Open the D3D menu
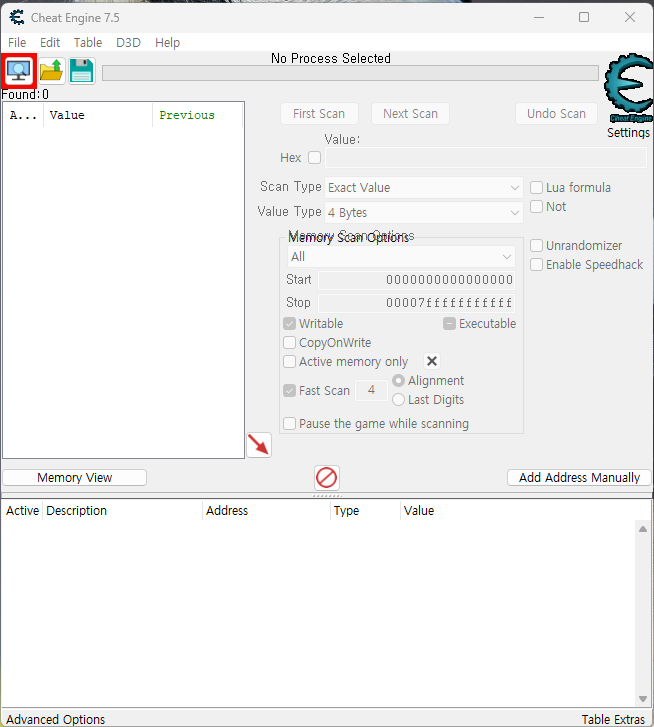654x727 pixels. pos(128,43)
